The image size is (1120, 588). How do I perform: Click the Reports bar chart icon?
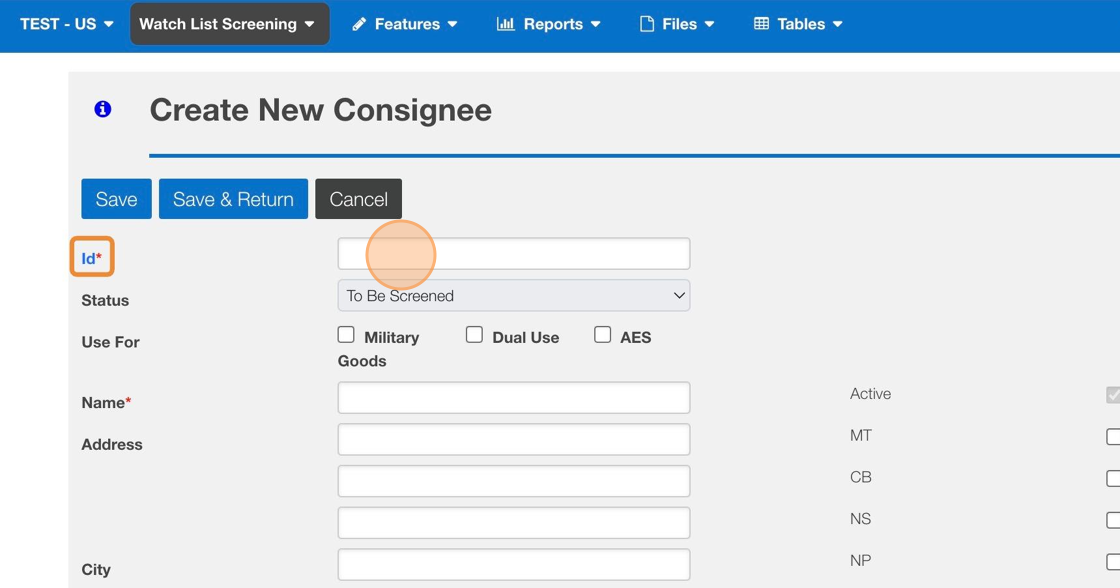click(506, 24)
